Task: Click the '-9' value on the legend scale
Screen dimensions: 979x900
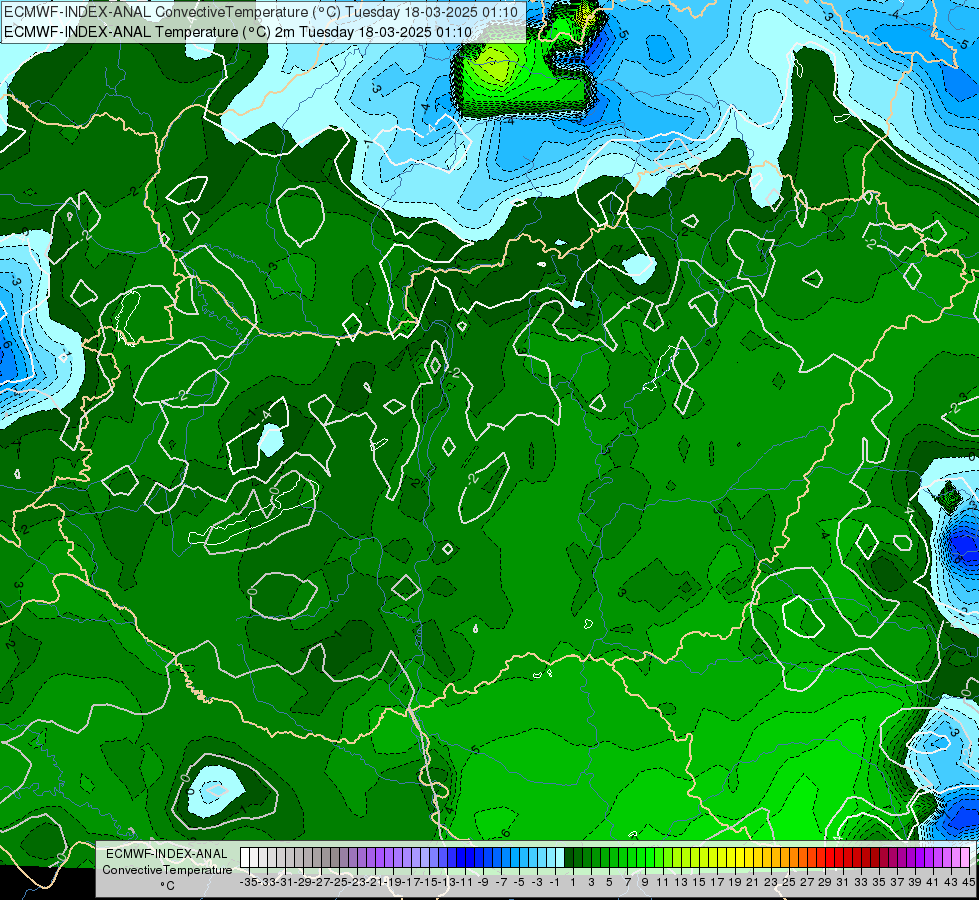Action: 483,882
